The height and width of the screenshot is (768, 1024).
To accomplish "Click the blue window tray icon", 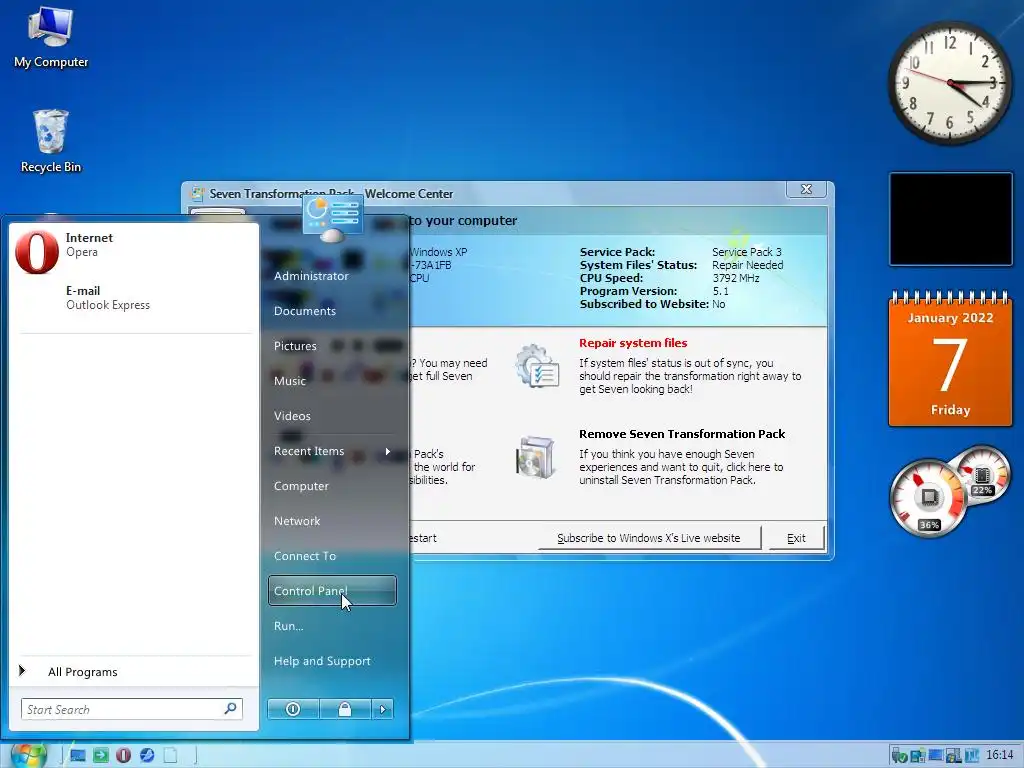I will tap(935, 756).
